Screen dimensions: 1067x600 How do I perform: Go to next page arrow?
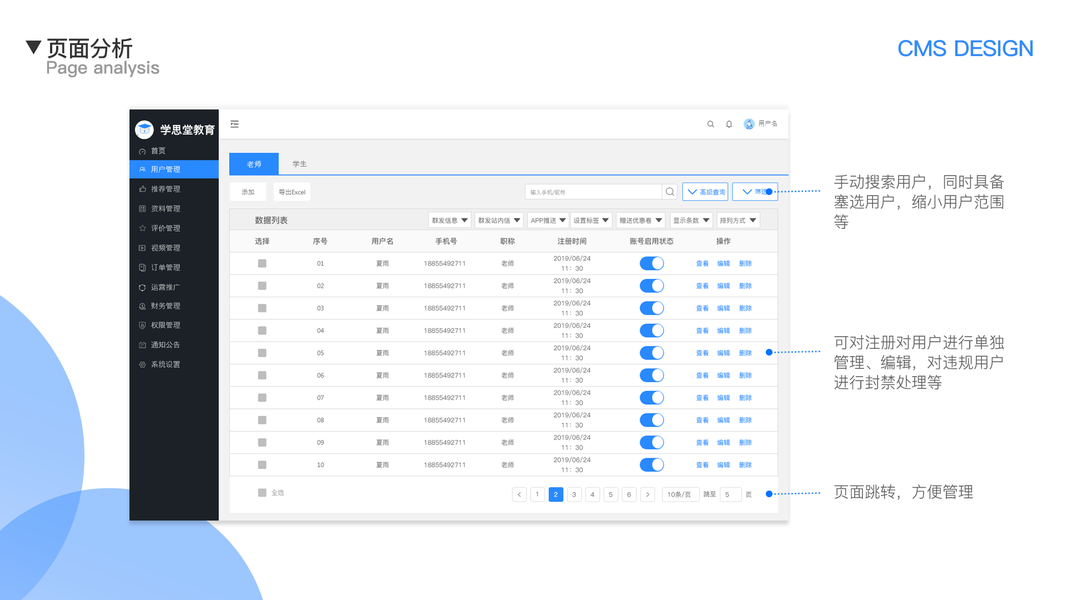648,495
